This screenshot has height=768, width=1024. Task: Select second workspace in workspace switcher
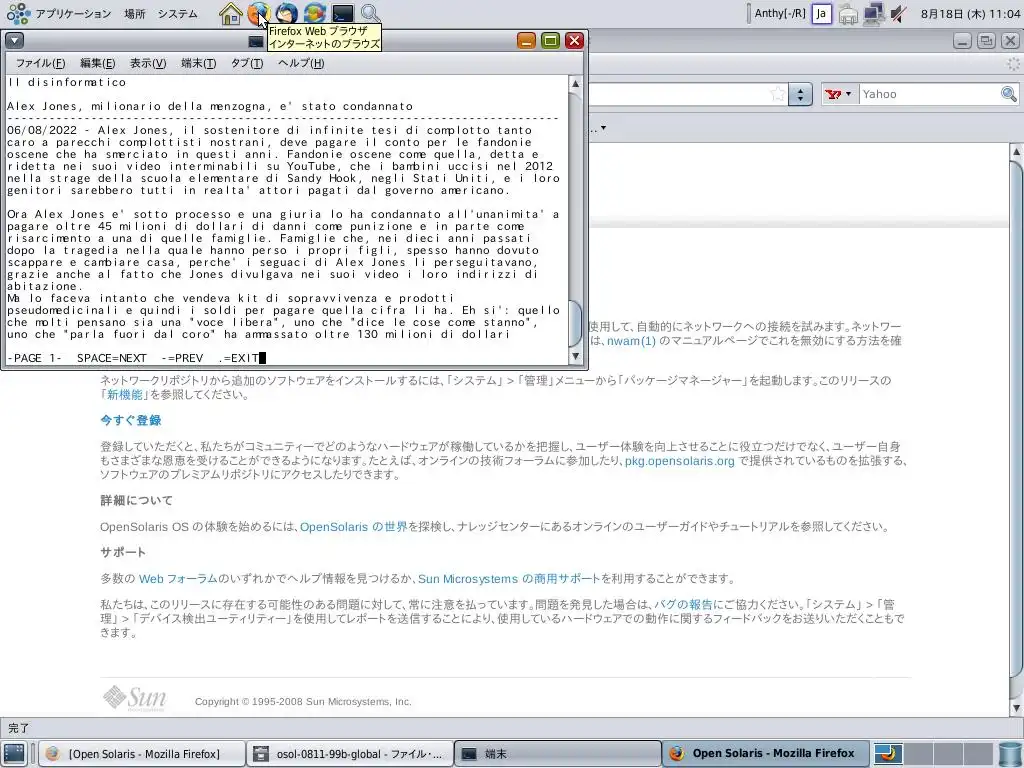click(918, 754)
